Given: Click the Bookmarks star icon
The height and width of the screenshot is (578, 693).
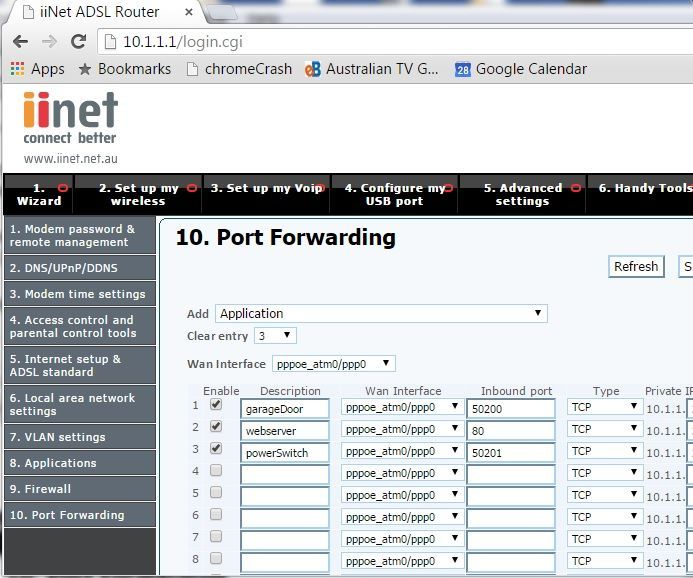Looking at the screenshot, I should 84,69.
